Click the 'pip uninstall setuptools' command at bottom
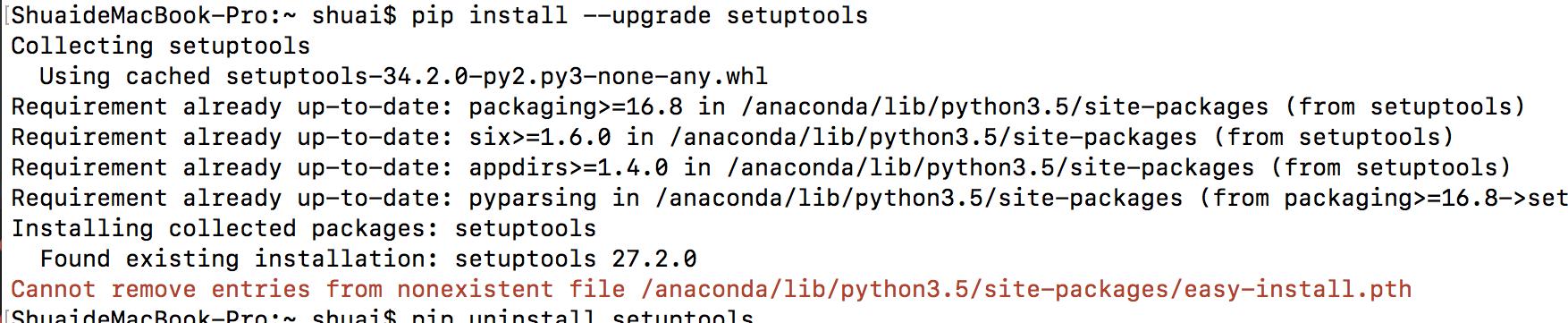The width and height of the screenshot is (1568, 323). coord(583,316)
